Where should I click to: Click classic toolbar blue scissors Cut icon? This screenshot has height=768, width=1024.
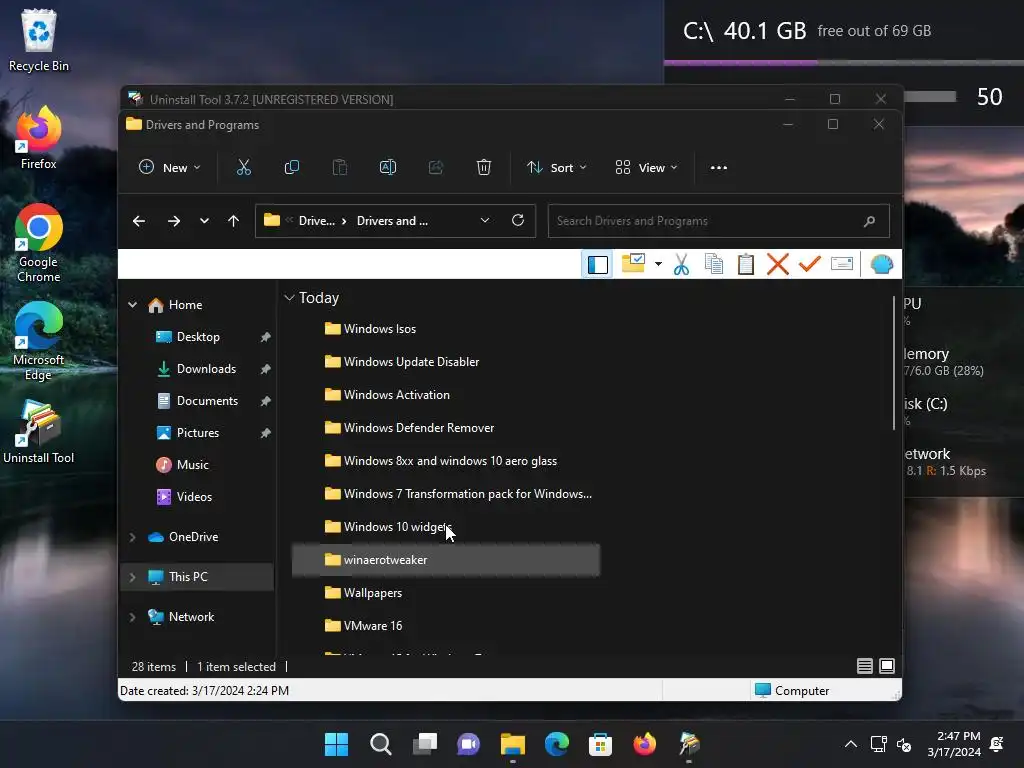pyautogui.click(x=681, y=264)
